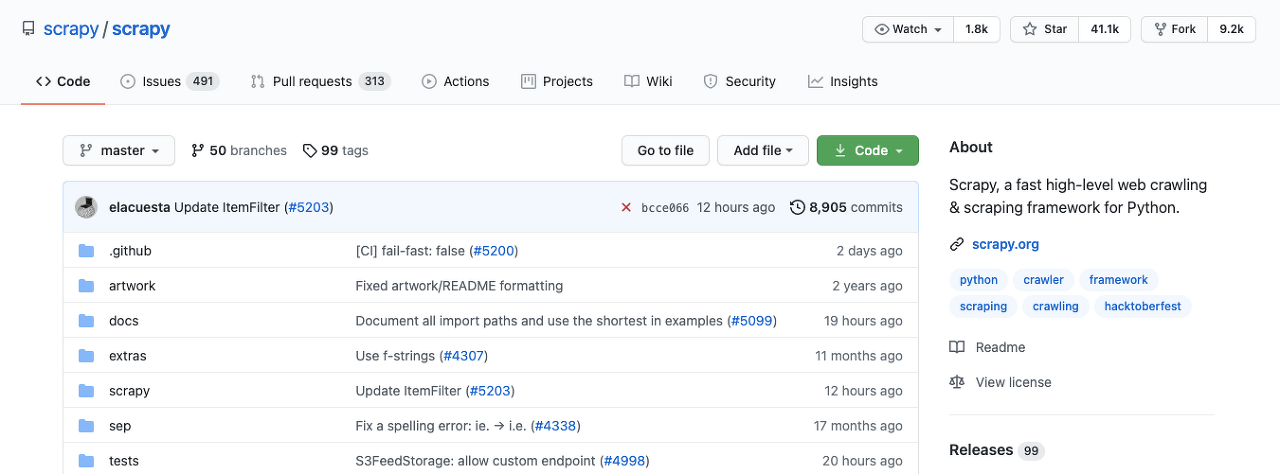Click the folder icon for tests

click(86, 461)
